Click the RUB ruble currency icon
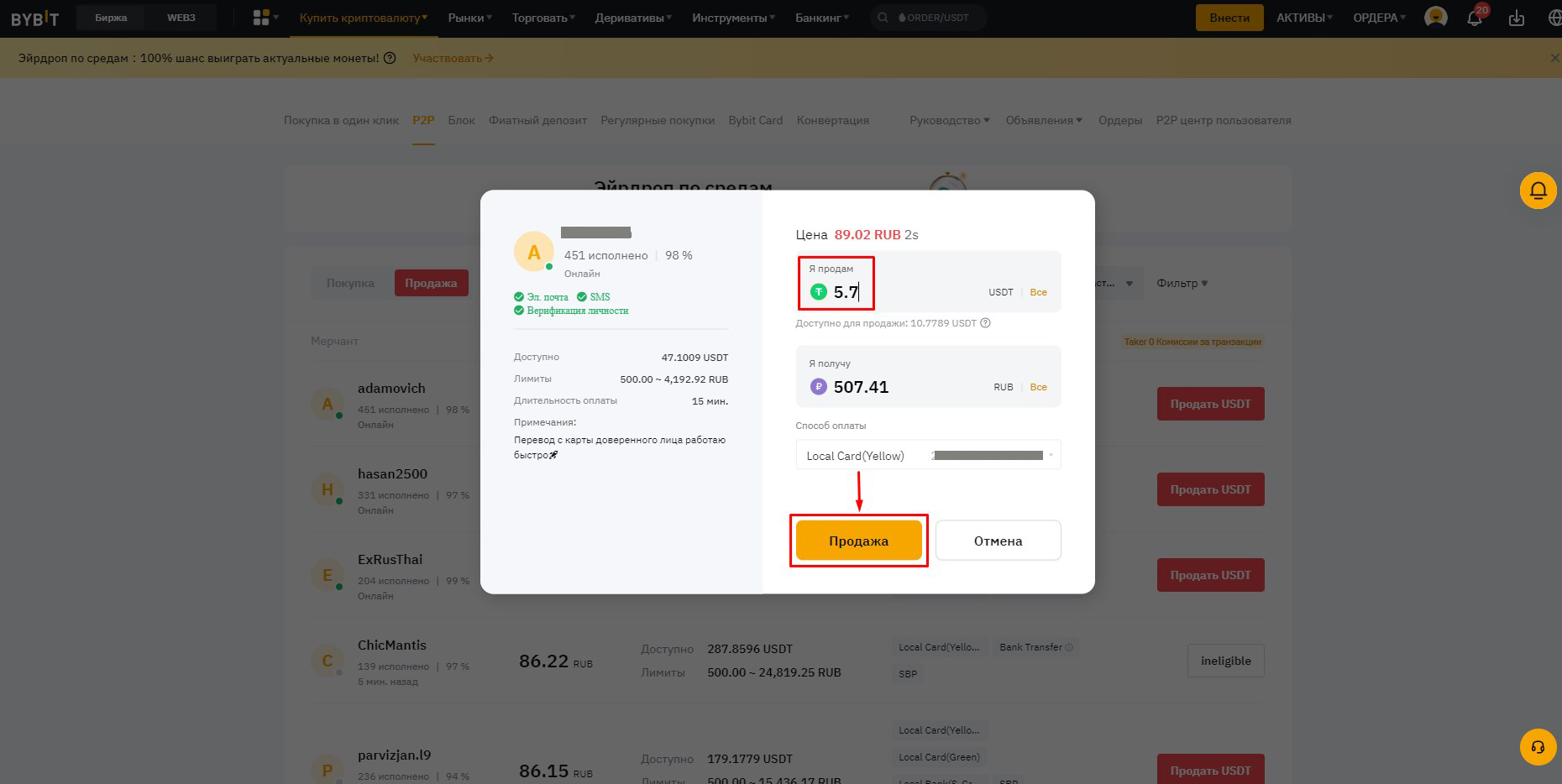 [x=819, y=387]
